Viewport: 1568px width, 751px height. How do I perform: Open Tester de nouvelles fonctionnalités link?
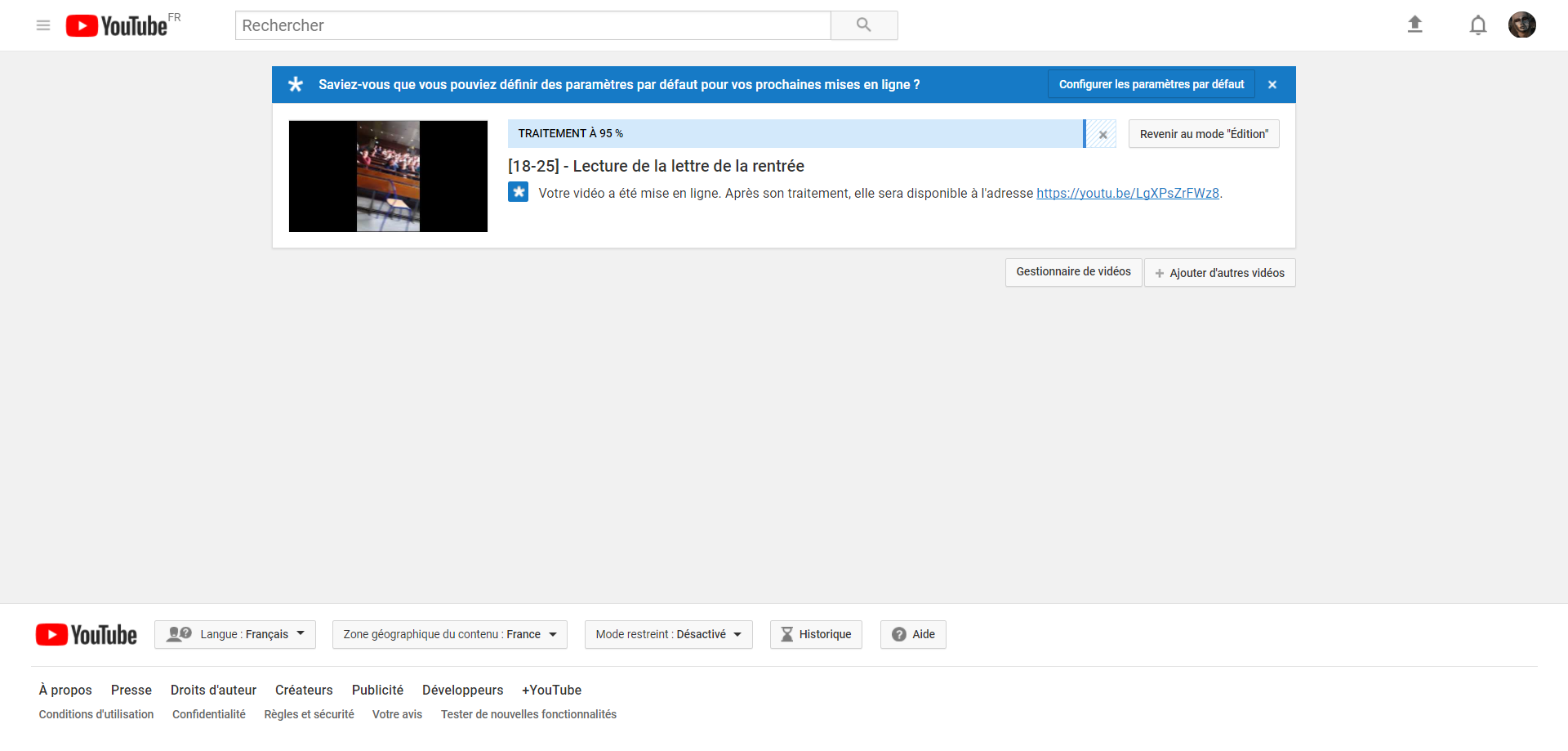pyautogui.click(x=528, y=715)
